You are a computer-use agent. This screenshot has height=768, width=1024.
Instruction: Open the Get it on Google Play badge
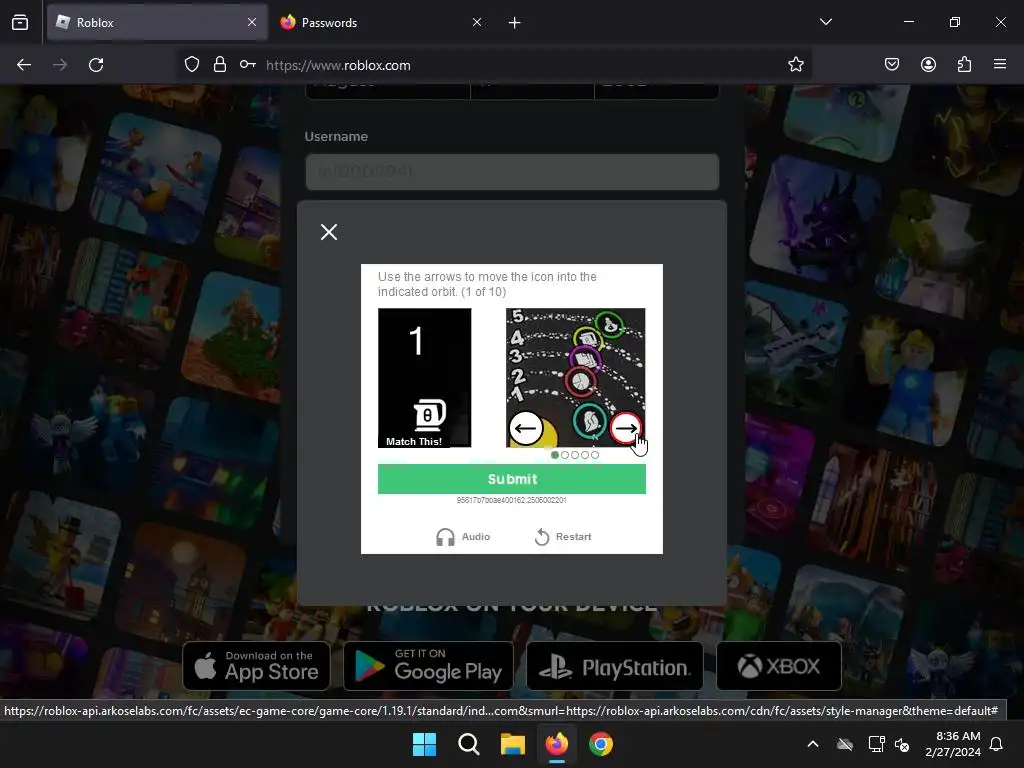[x=428, y=666]
